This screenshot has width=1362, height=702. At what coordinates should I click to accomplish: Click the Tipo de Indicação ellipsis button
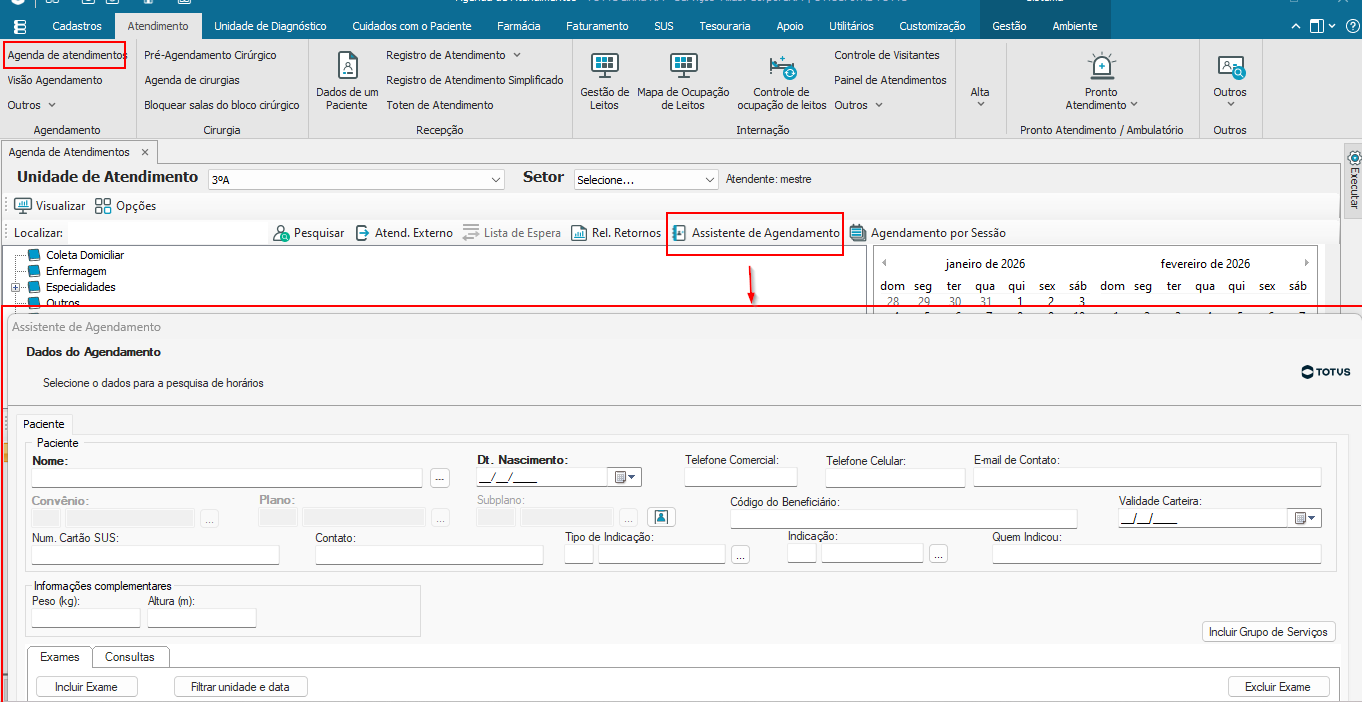pos(740,554)
